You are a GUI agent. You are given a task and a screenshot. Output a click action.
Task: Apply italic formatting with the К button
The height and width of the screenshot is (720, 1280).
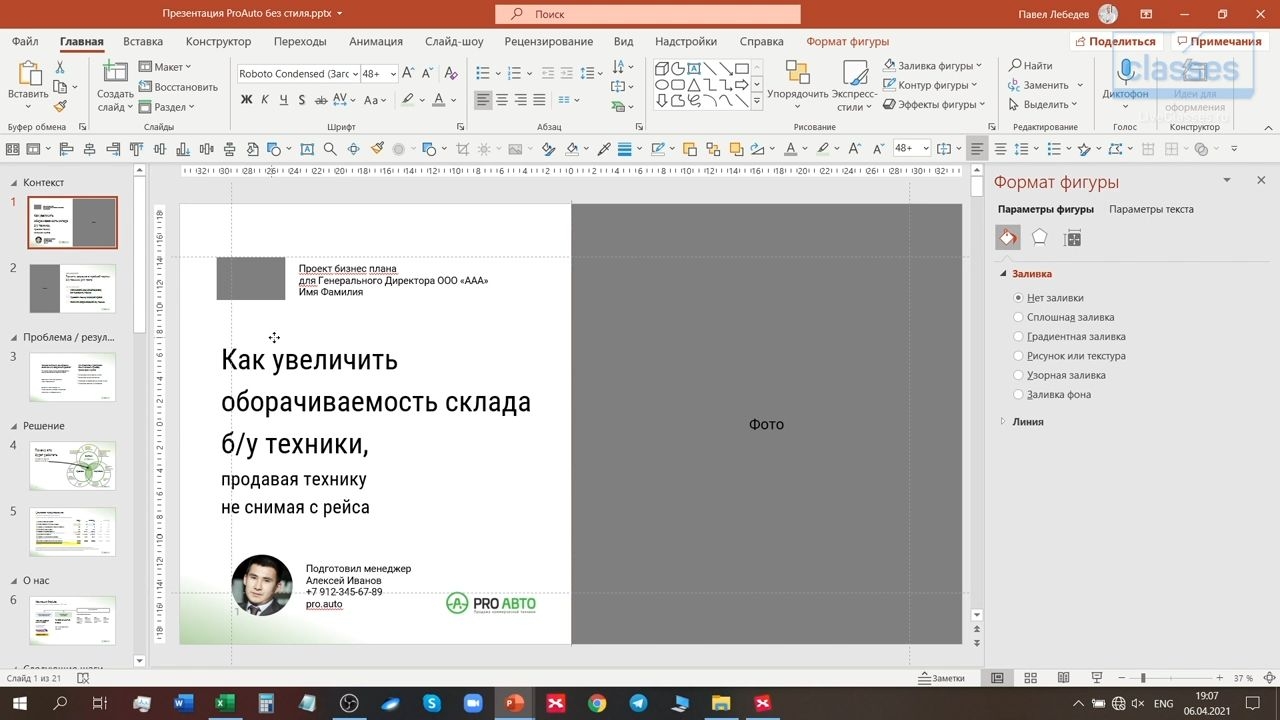click(x=265, y=100)
